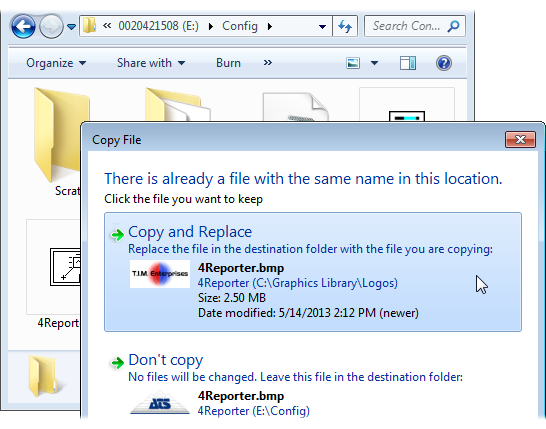546x429 pixels.
Task: Click the change view icon
Action: click(353, 63)
